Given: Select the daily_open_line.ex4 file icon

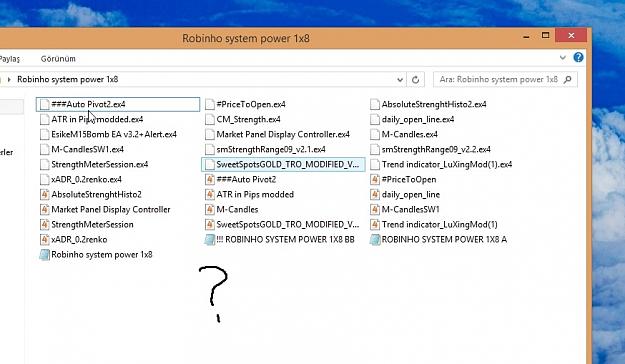Looking at the screenshot, I should tap(375, 120).
